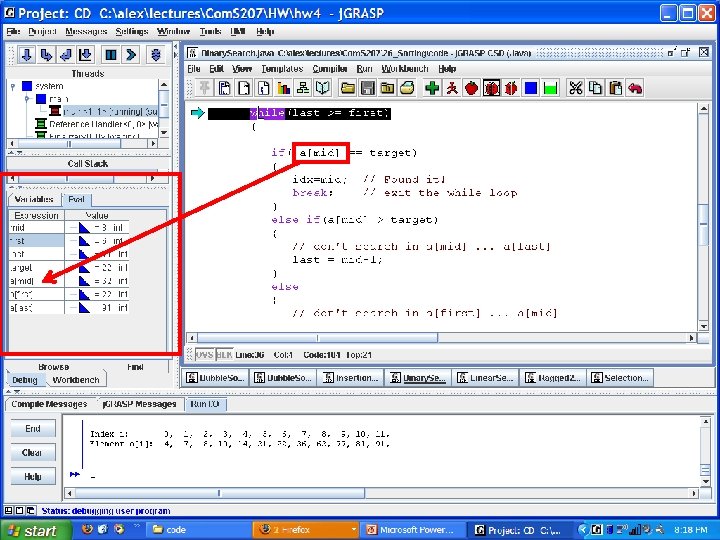Click the Print icon in editor toolbar

[407, 88]
